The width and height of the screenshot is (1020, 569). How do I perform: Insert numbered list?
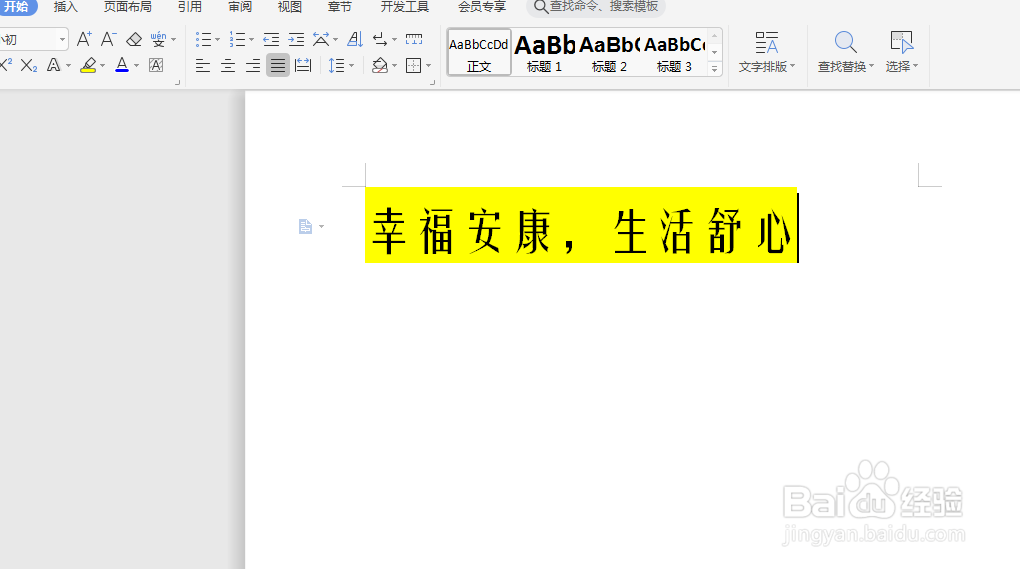point(237,40)
